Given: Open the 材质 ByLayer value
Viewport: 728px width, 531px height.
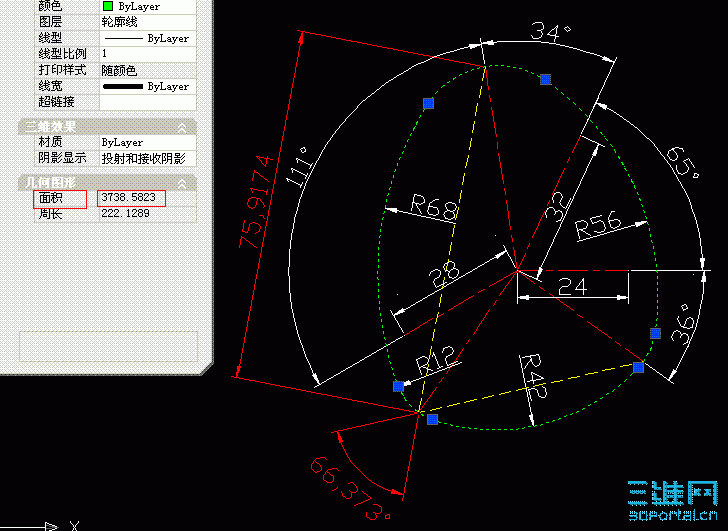Looking at the screenshot, I should coord(148,142).
